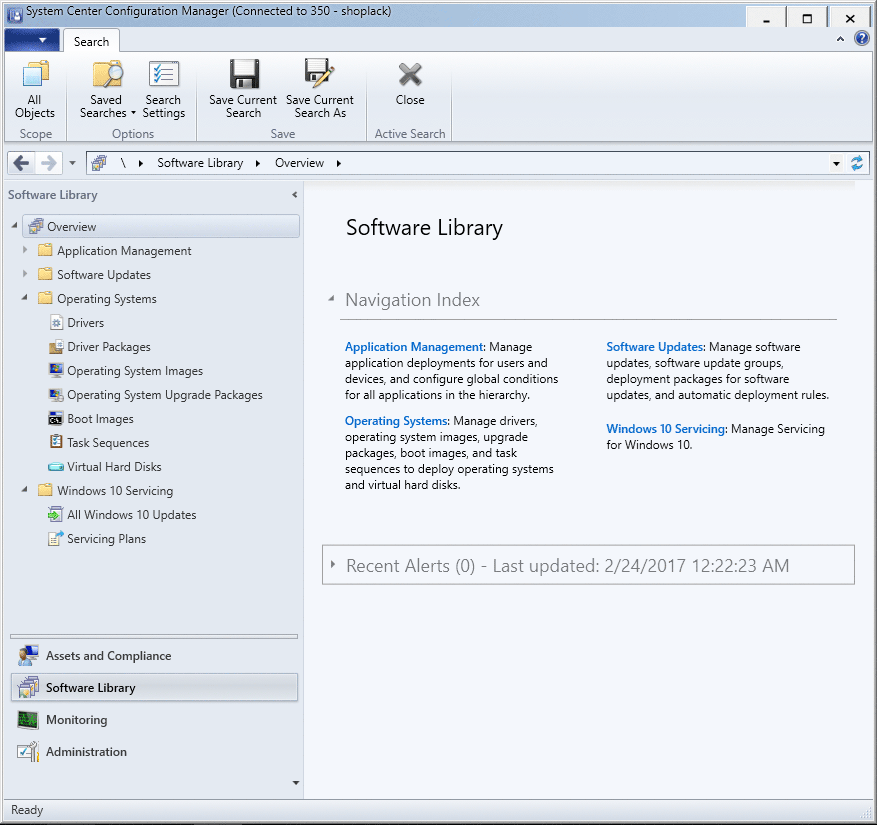Select the Drivers node

85,323
